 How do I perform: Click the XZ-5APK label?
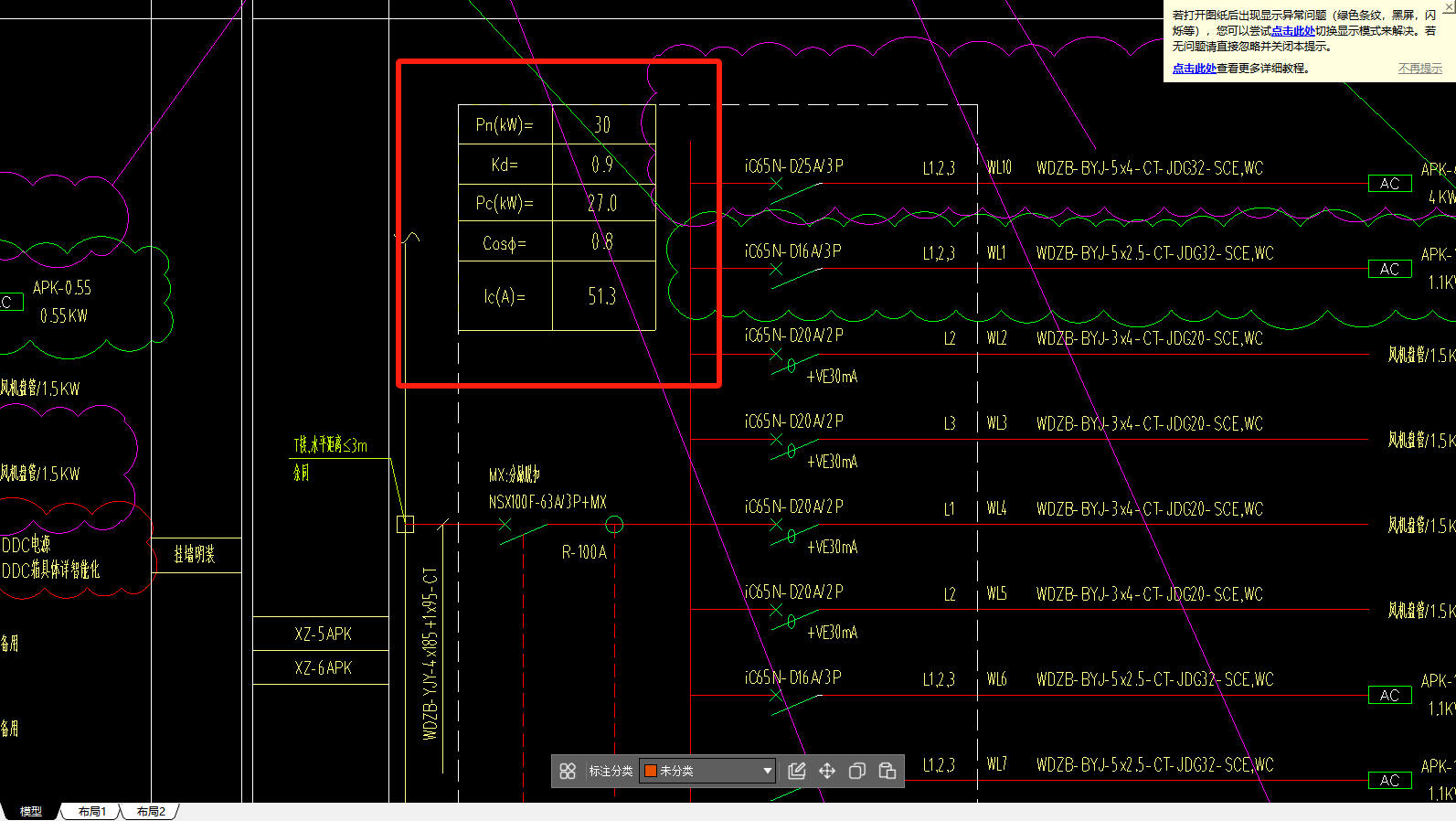pyautogui.click(x=324, y=634)
